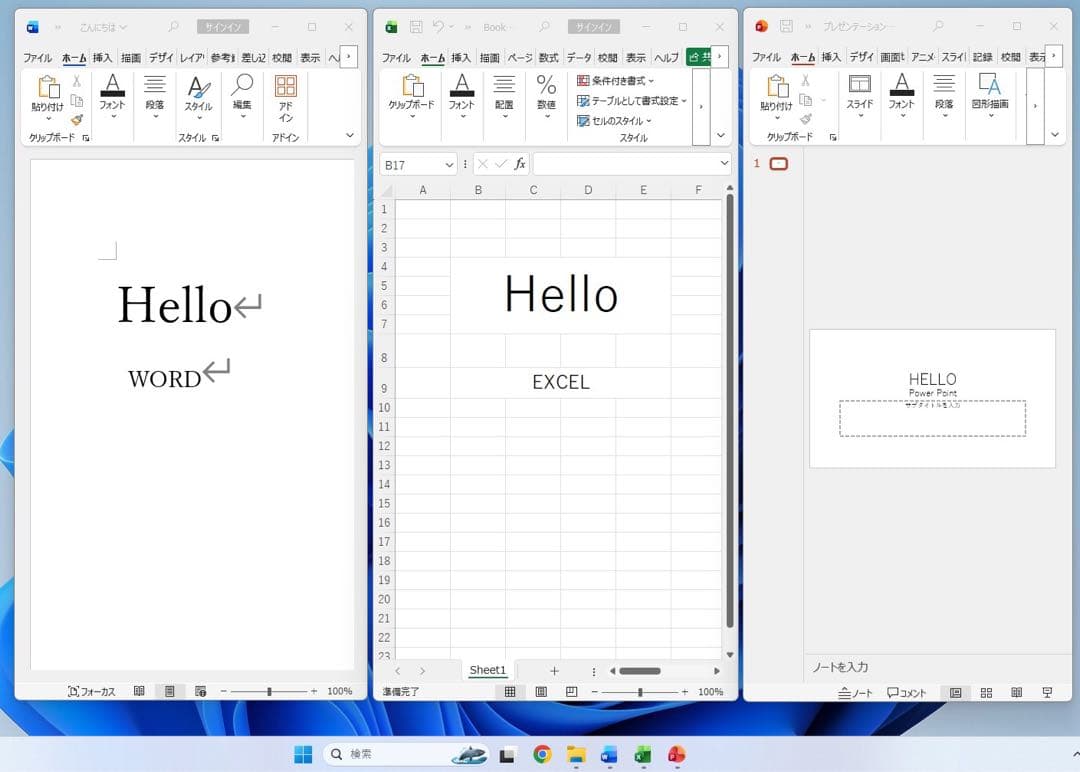Click Cut scissors icon in Word ribbon
This screenshot has width=1080, height=772.
pos(76,81)
